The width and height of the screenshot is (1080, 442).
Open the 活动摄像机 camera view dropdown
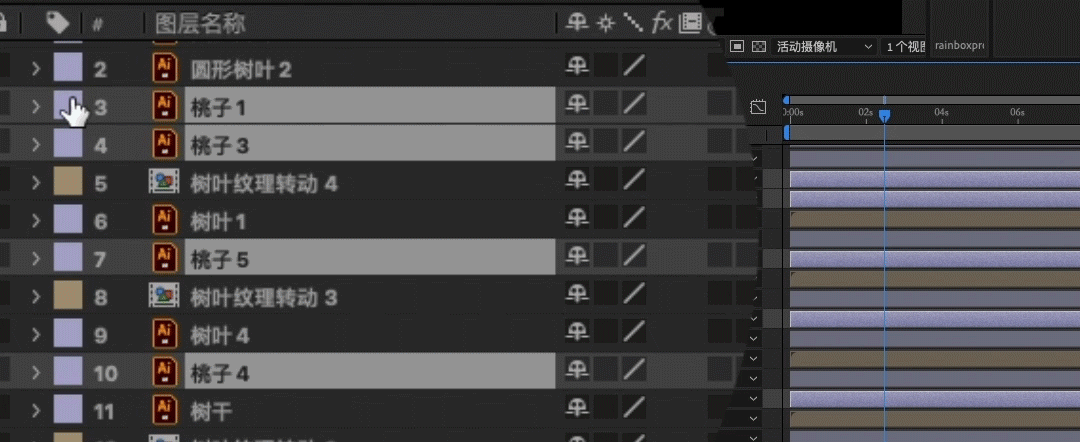(x=824, y=47)
